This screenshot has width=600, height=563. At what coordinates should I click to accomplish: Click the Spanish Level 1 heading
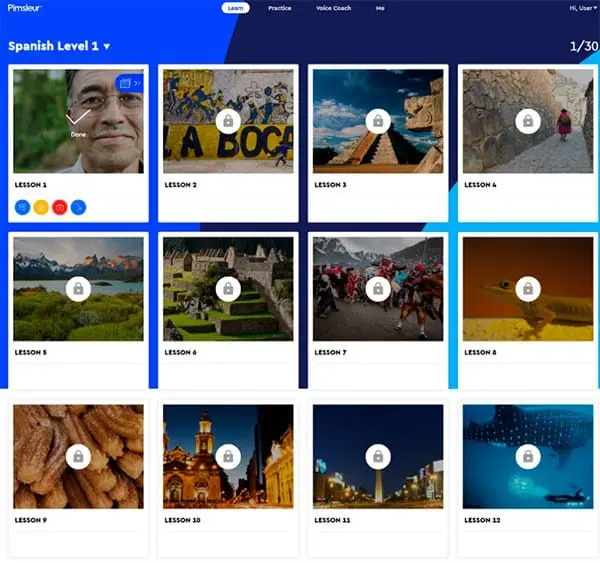coord(54,46)
